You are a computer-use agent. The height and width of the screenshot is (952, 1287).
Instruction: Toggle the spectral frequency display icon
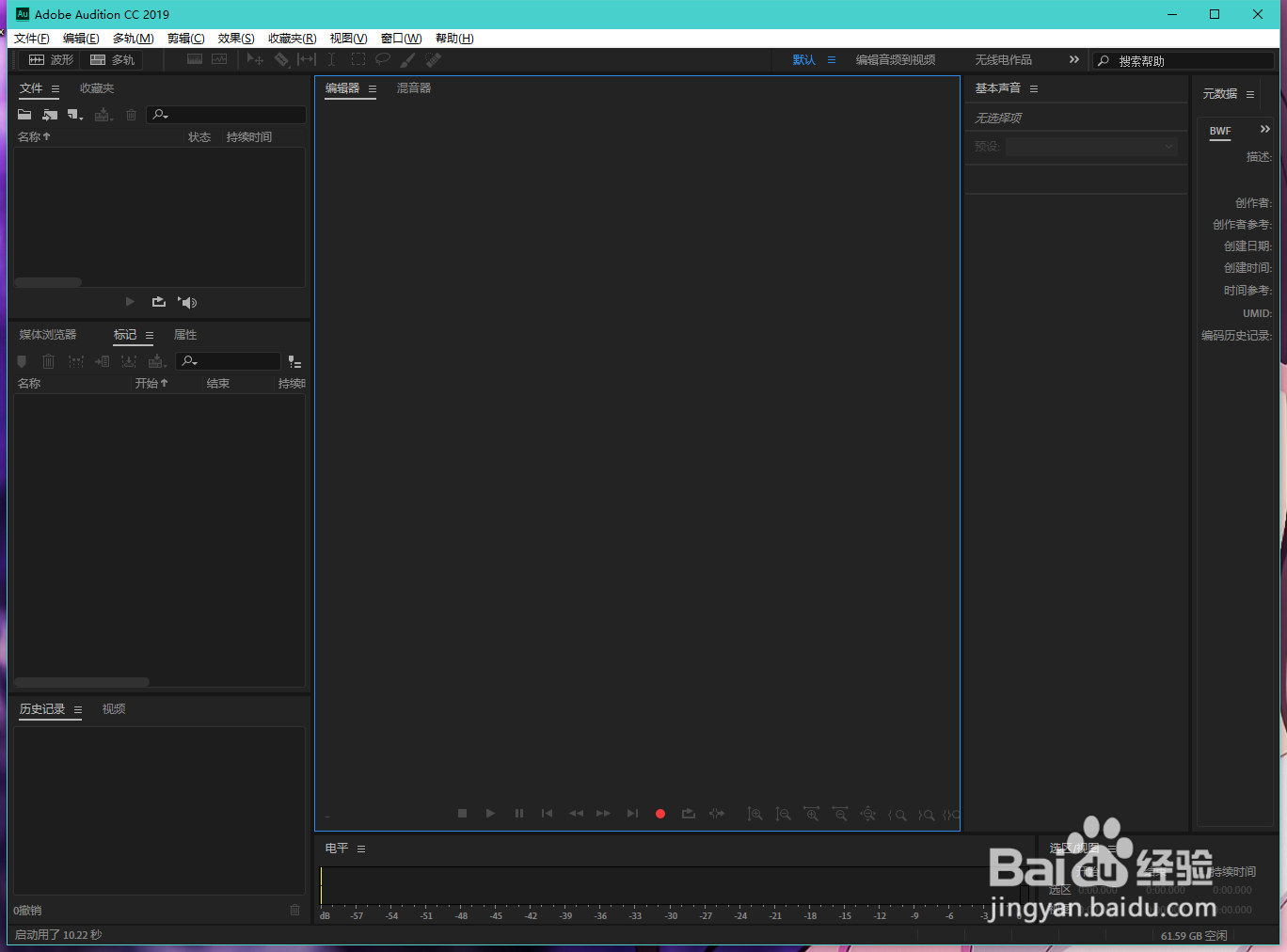click(195, 59)
